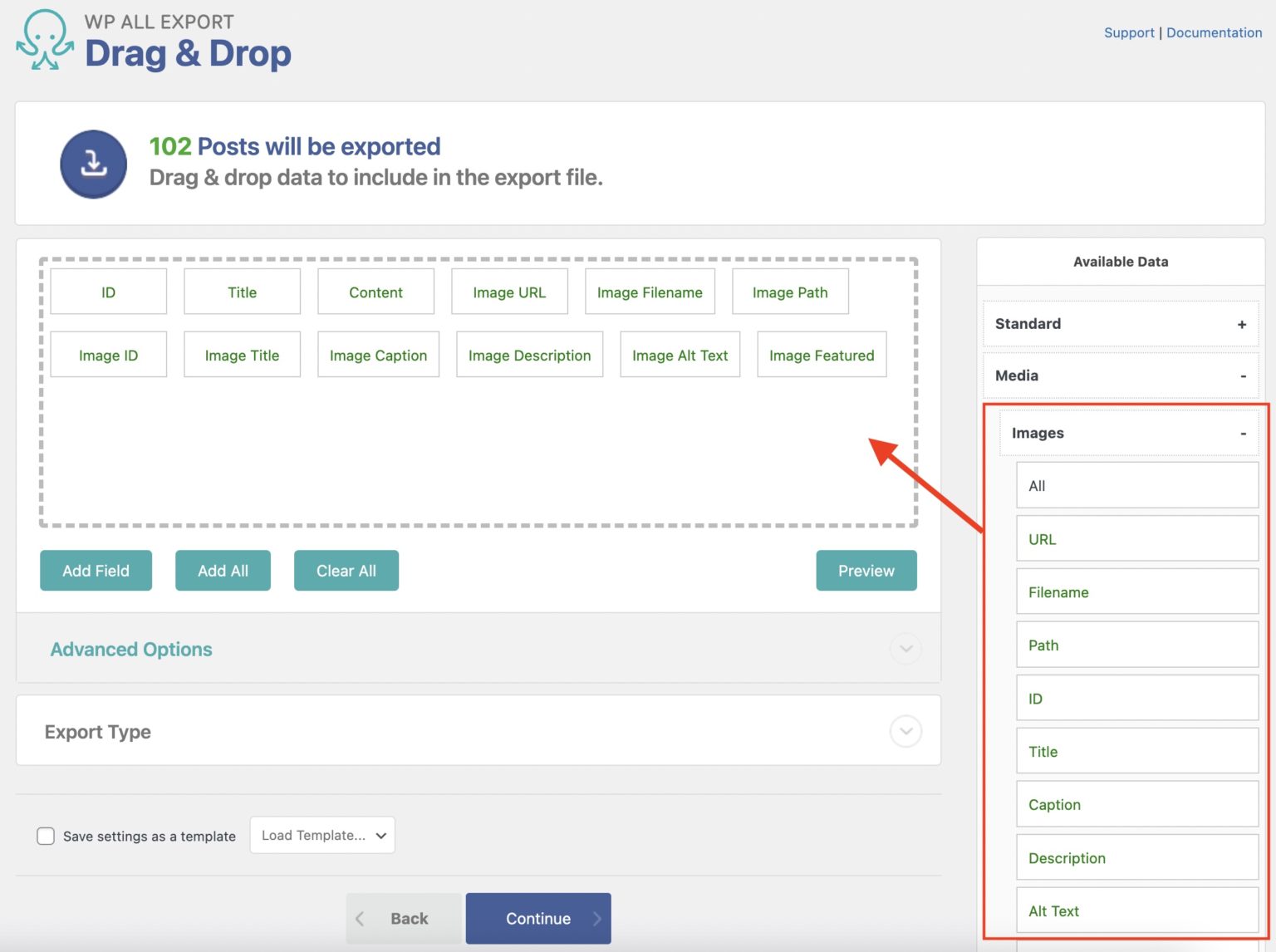Open the Support link
Screen dimensions: 1276x952
[x=1129, y=32]
